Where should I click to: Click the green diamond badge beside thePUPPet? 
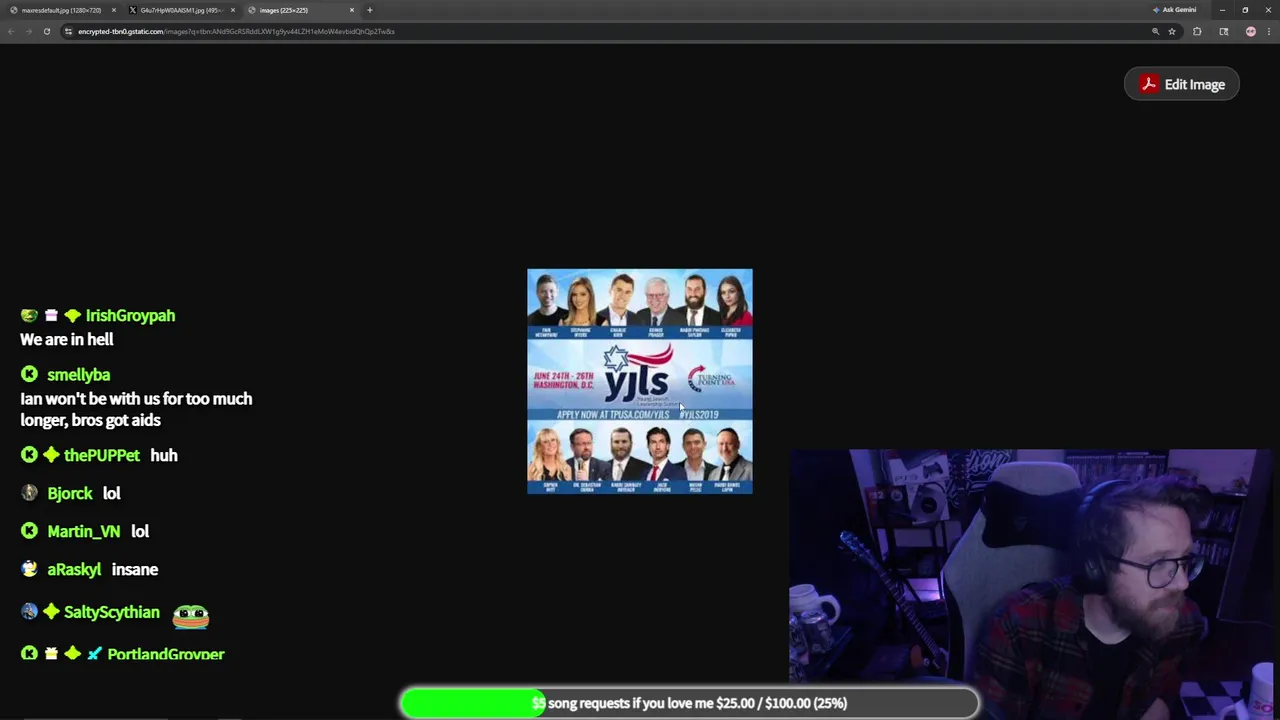(51, 455)
